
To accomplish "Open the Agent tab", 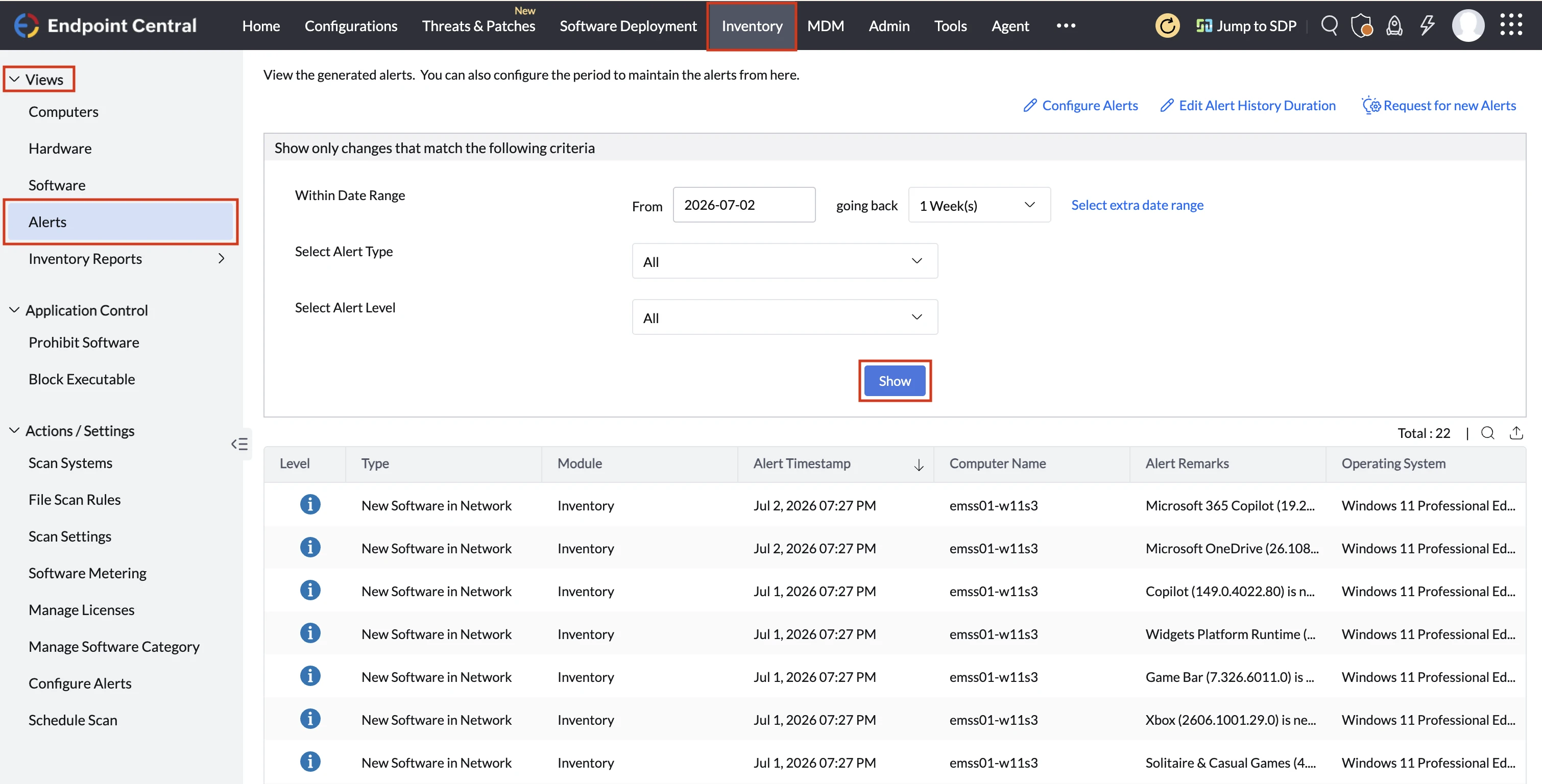I will tap(1010, 26).
